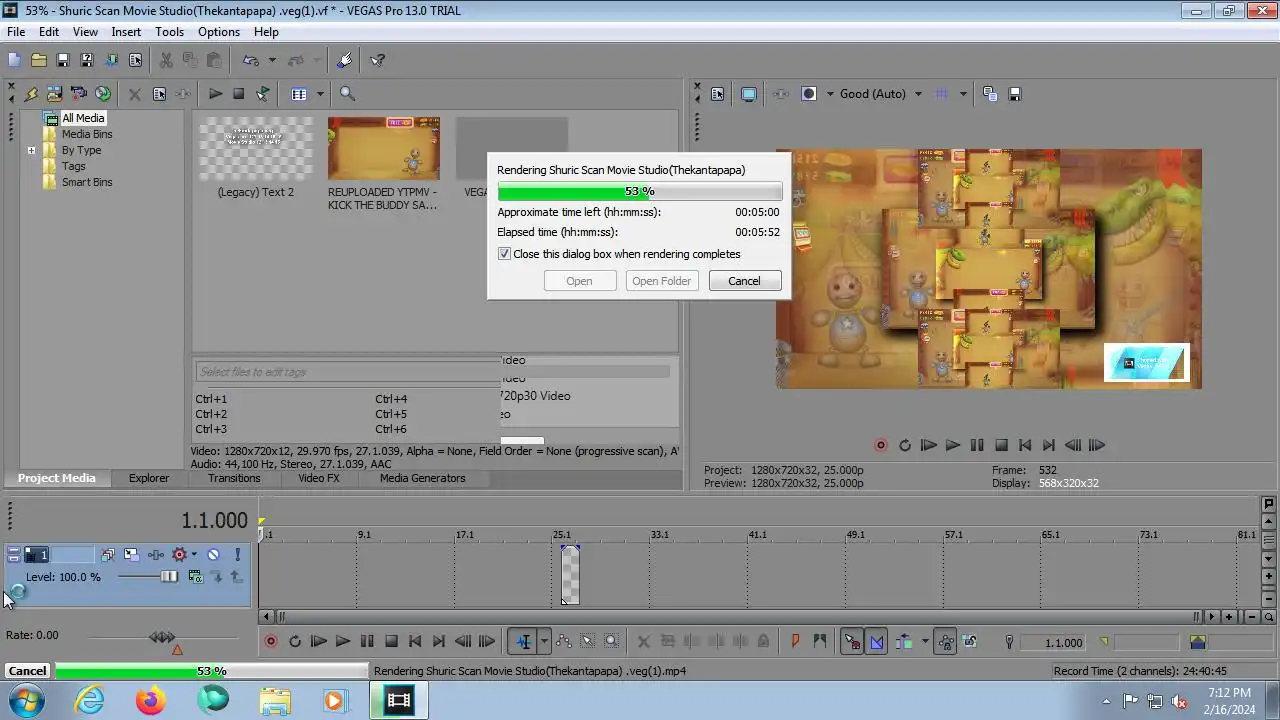
Task: Open project Properties toolbar icon
Action: pos(135,60)
